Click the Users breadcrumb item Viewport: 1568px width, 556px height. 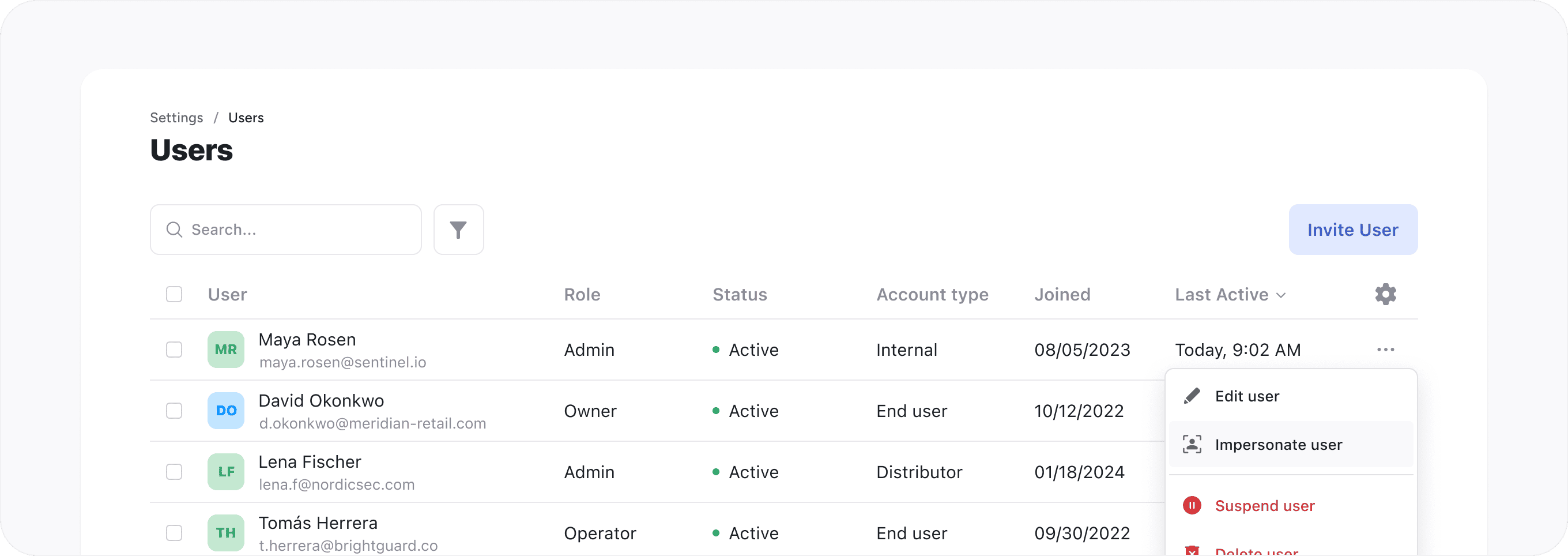pyautogui.click(x=246, y=118)
